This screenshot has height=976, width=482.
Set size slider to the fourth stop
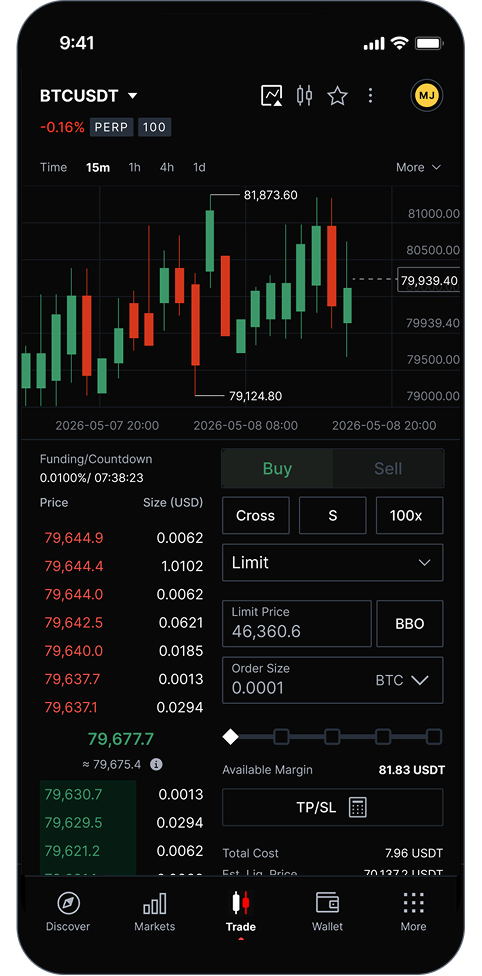(383, 737)
